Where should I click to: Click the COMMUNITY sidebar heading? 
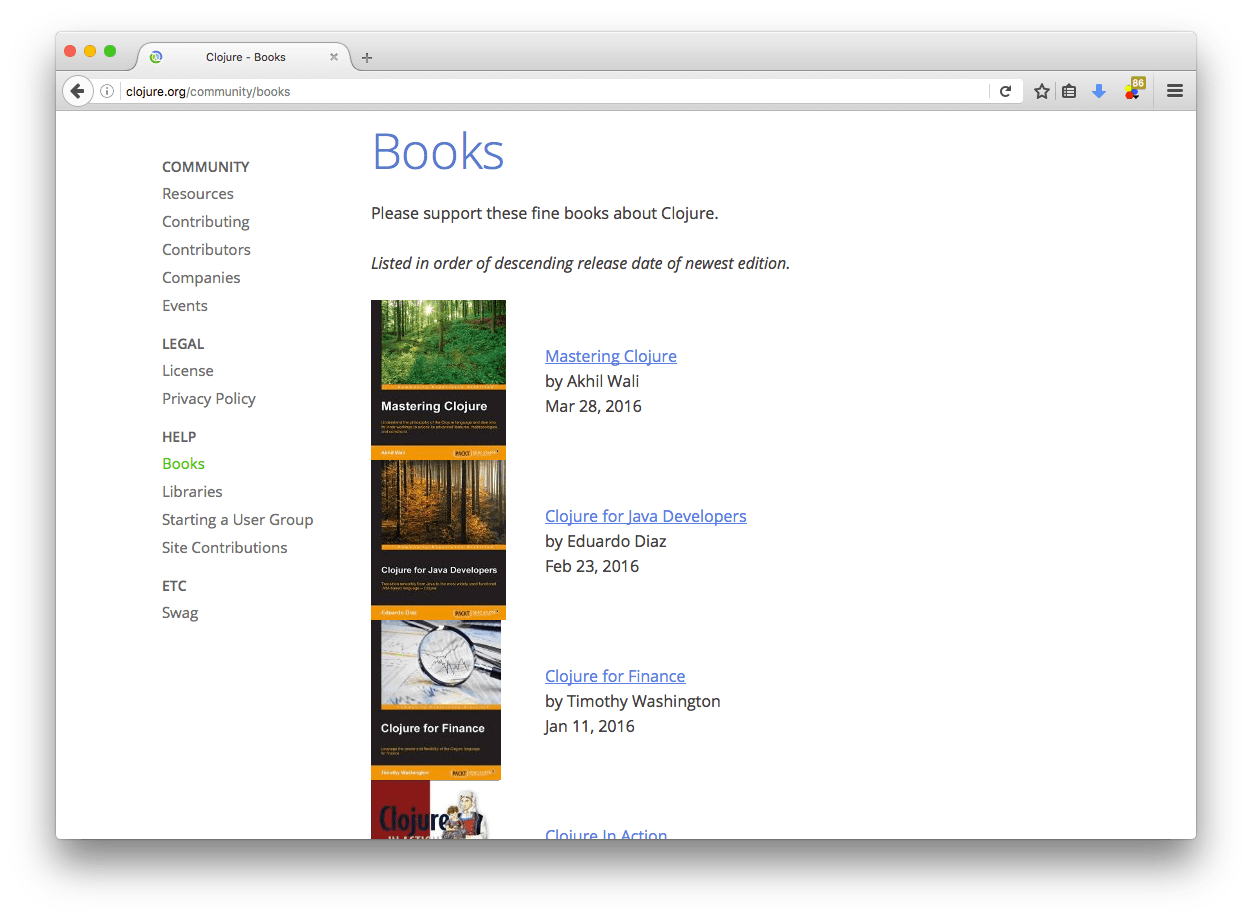coord(206,167)
